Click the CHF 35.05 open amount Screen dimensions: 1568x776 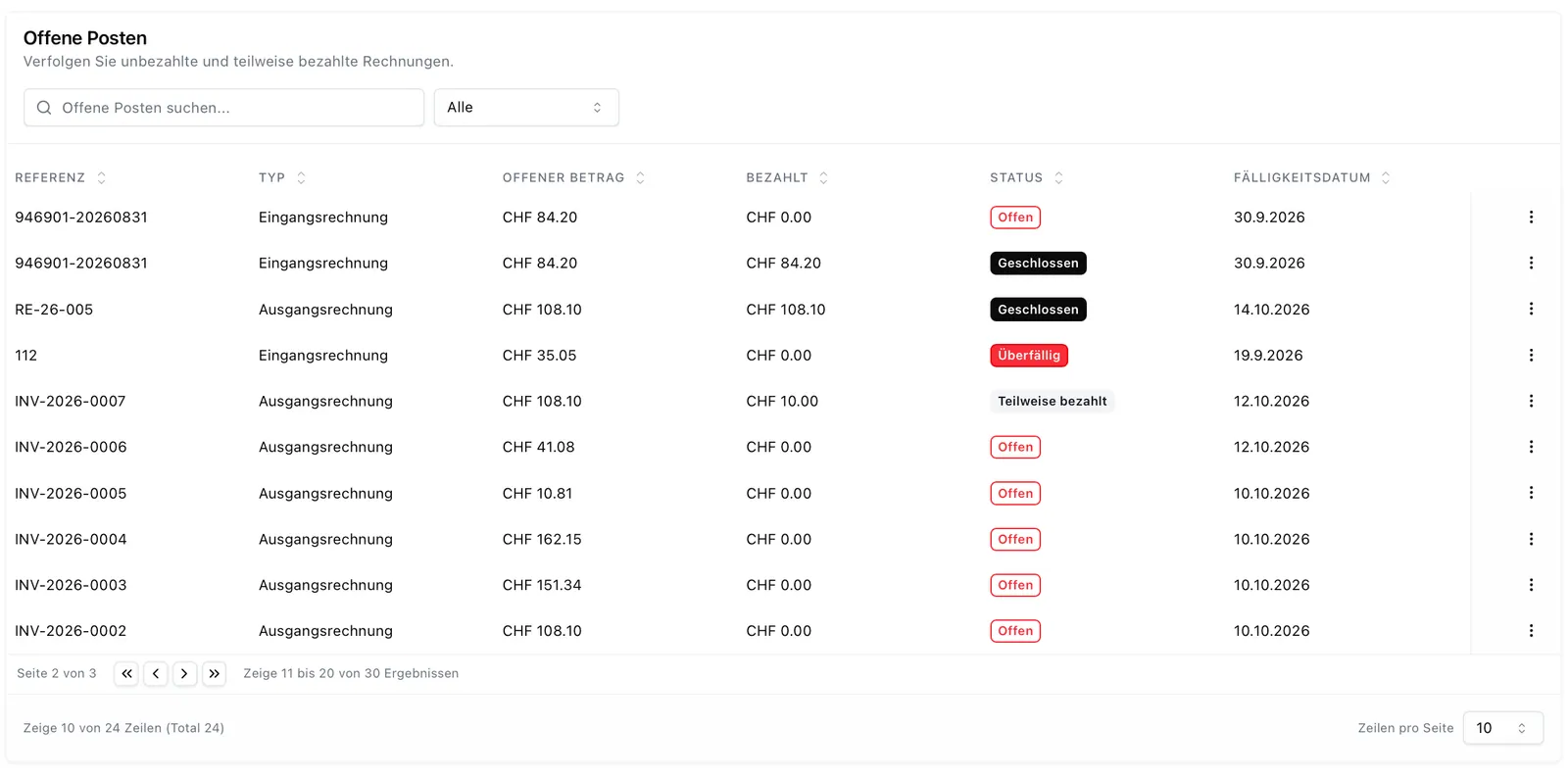point(539,356)
